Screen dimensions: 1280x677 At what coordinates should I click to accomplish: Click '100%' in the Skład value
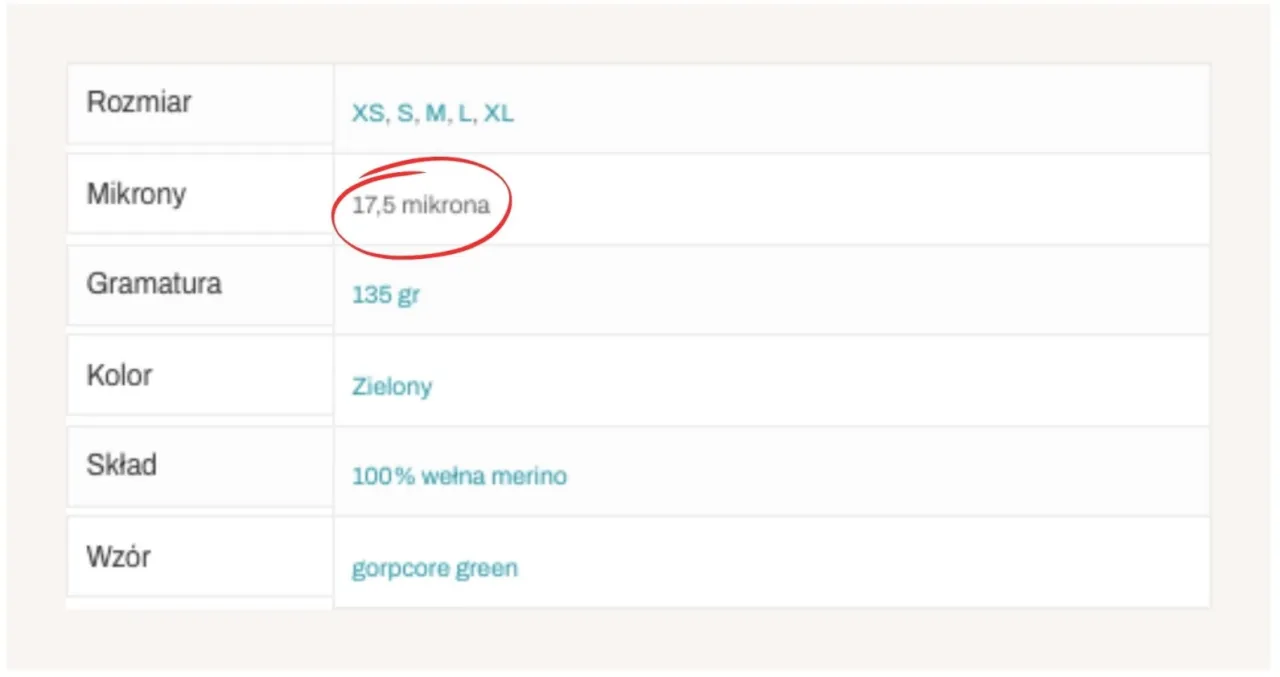click(x=383, y=476)
